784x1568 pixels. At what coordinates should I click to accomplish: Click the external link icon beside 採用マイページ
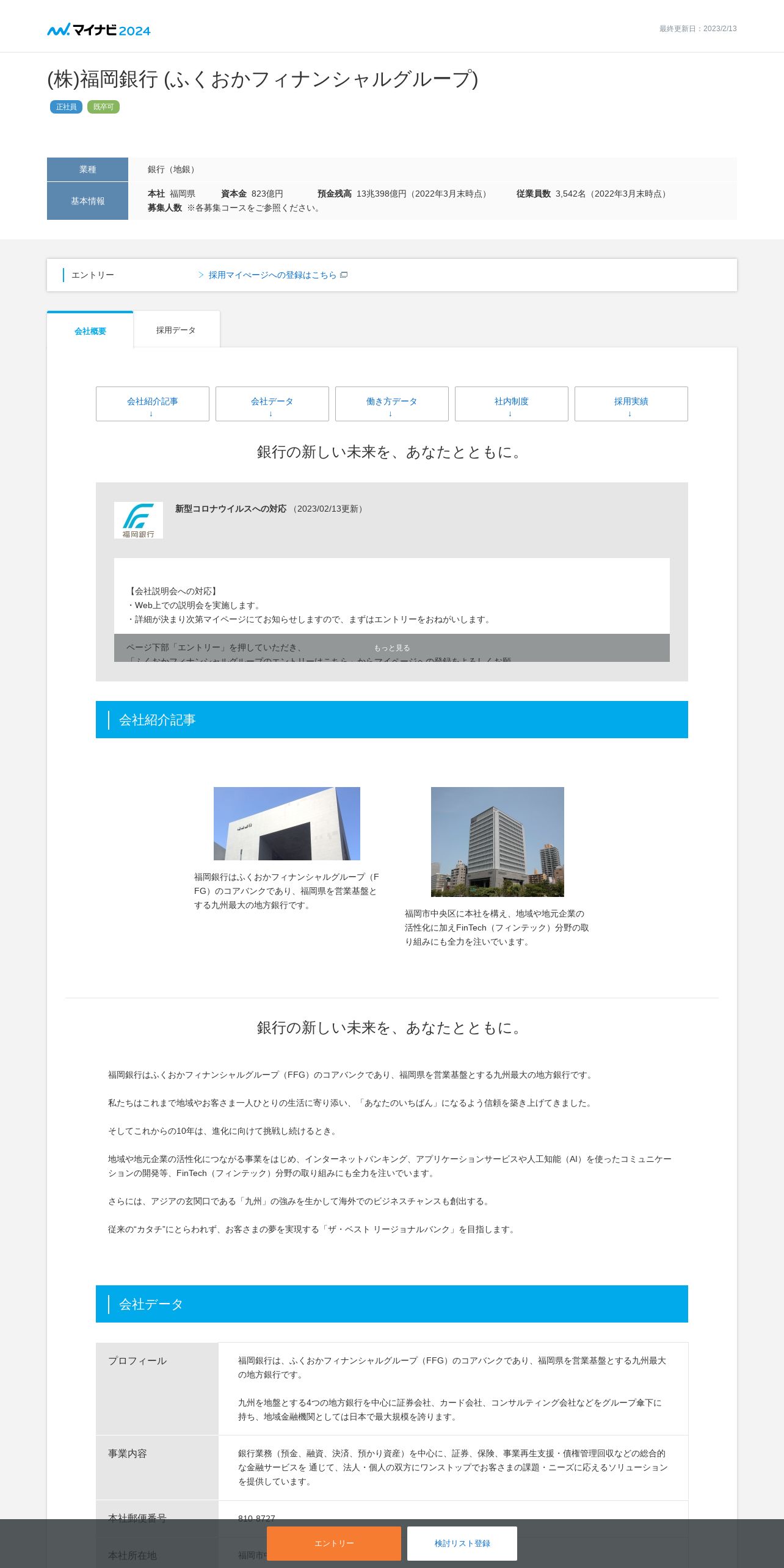344,275
